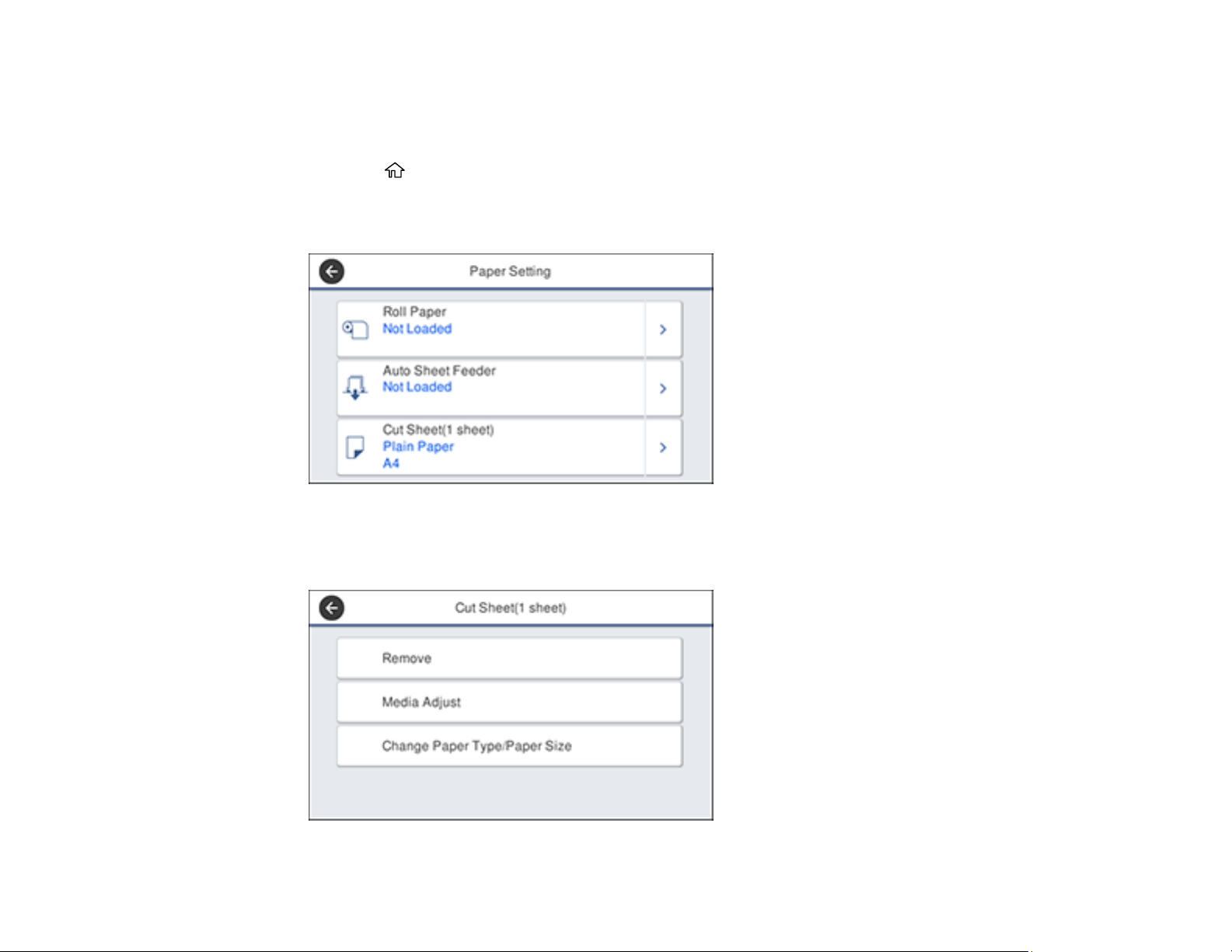Viewport: 1232px width, 952px height.
Task: Expand the Auto Sheet Feeder chevron arrow
Action: click(663, 388)
